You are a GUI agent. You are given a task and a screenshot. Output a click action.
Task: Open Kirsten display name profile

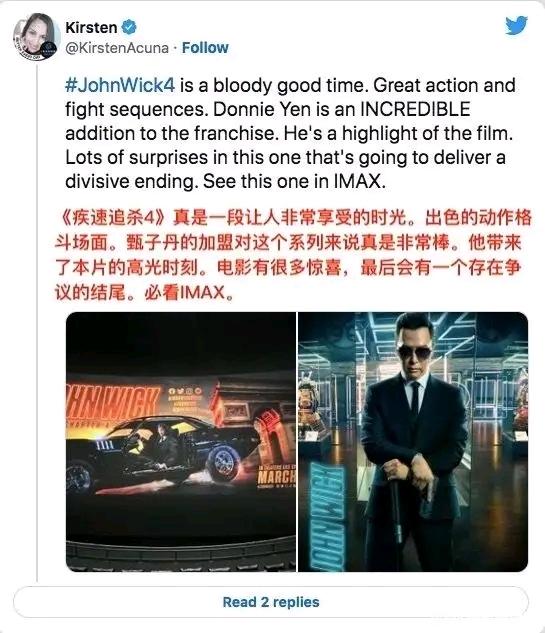(x=91, y=27)
